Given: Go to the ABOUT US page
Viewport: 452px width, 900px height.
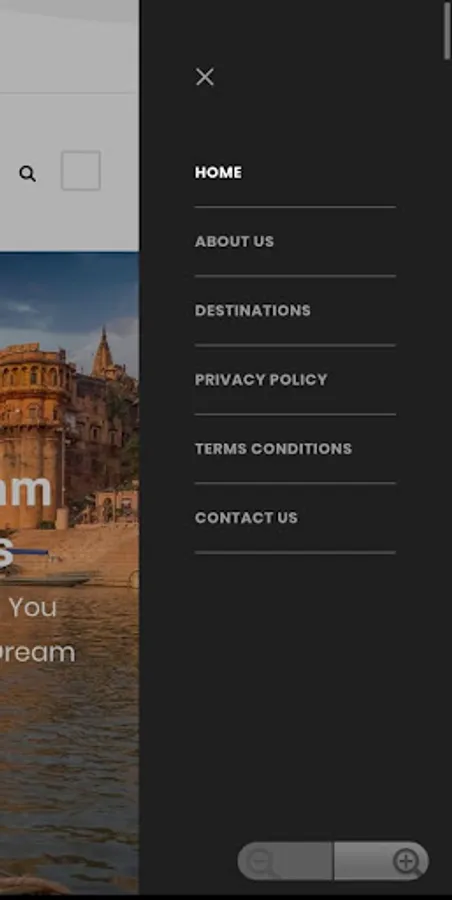Looking at the screenshot, I should 234,242.
